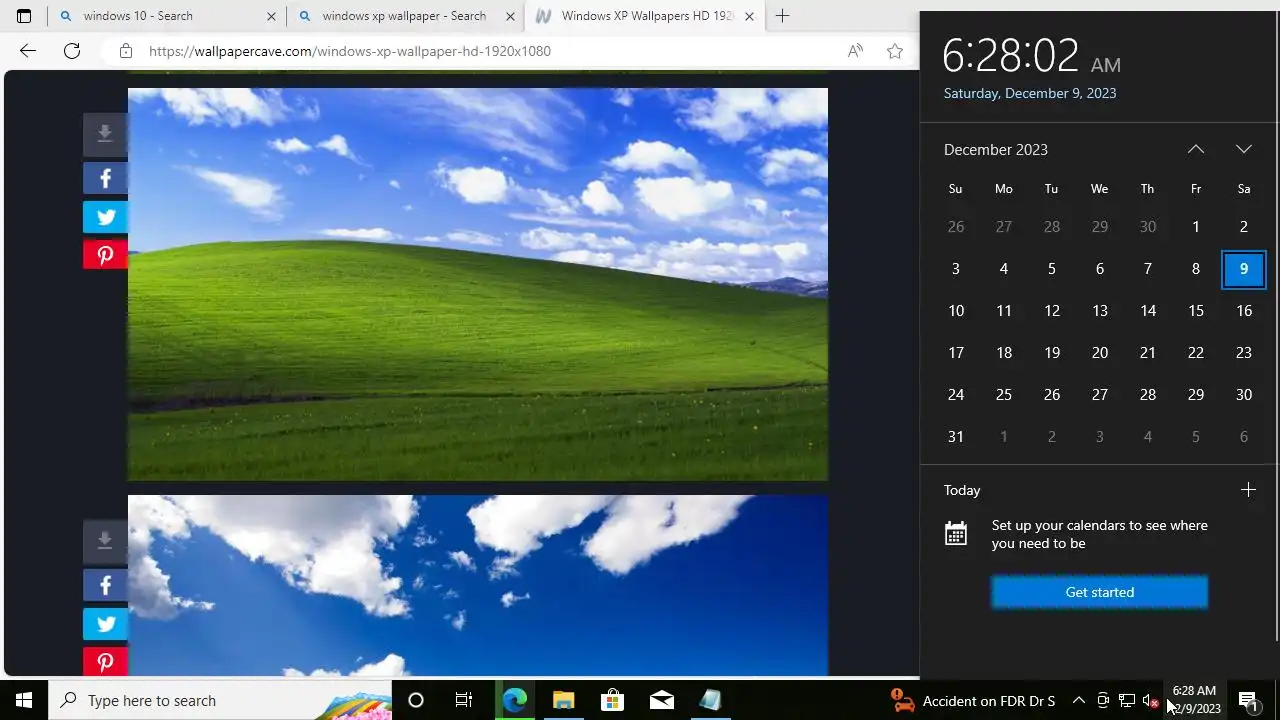Viewport: 1280px width, 720px height.
Task: Select December 29 in the calendar
Action: pyautogui.click(x=1196, y=395)
